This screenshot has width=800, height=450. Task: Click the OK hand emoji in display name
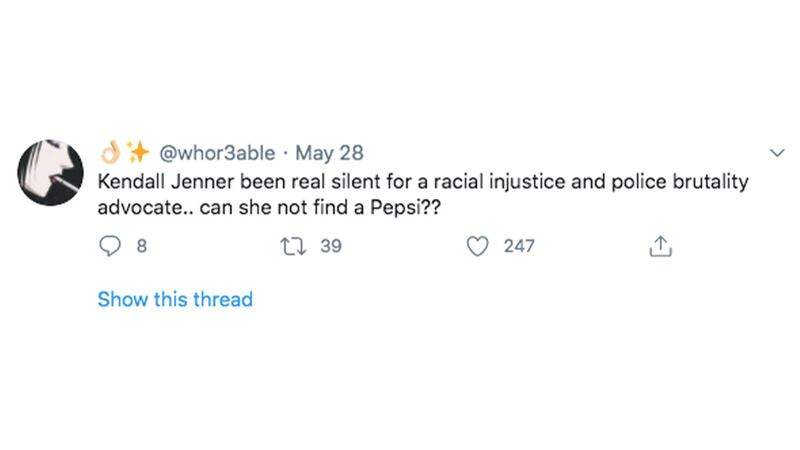[x=109, y=153]
